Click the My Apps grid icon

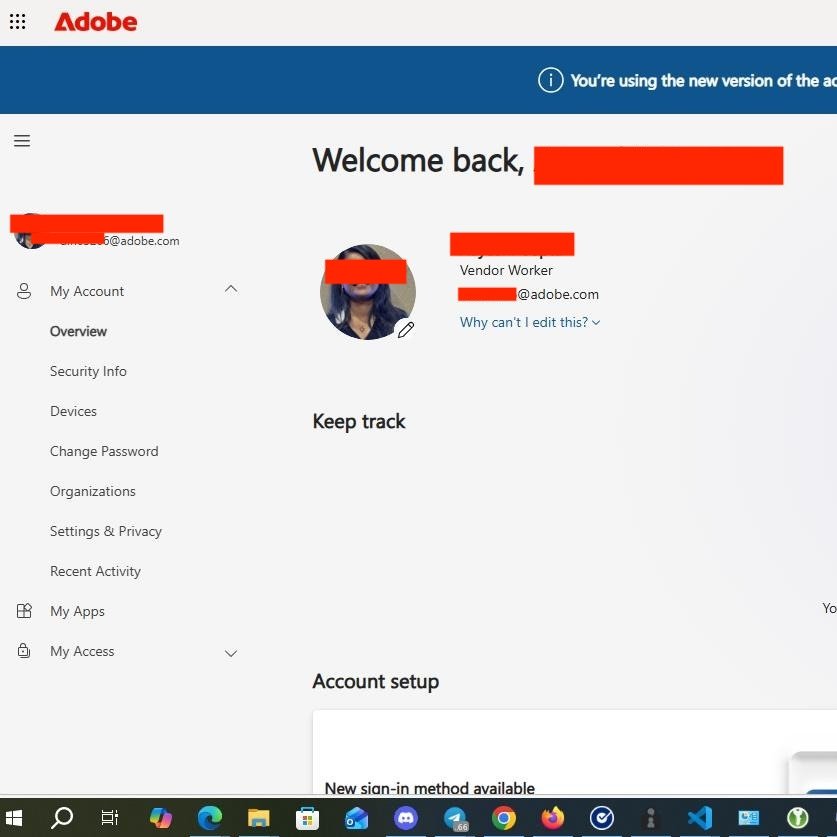tap(24, 611)
